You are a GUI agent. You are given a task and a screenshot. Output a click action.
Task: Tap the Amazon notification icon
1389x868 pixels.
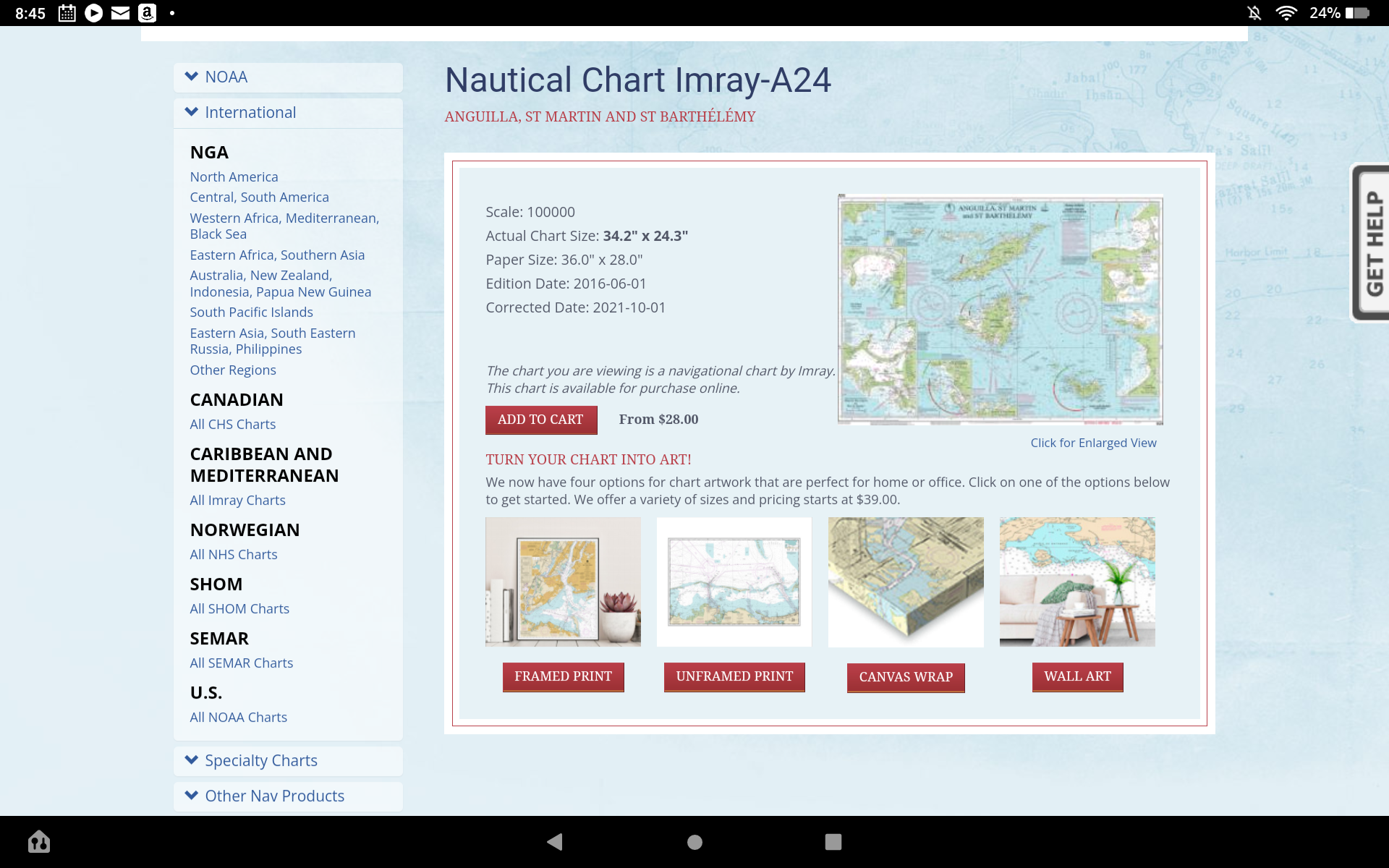(x=147, y=13)
